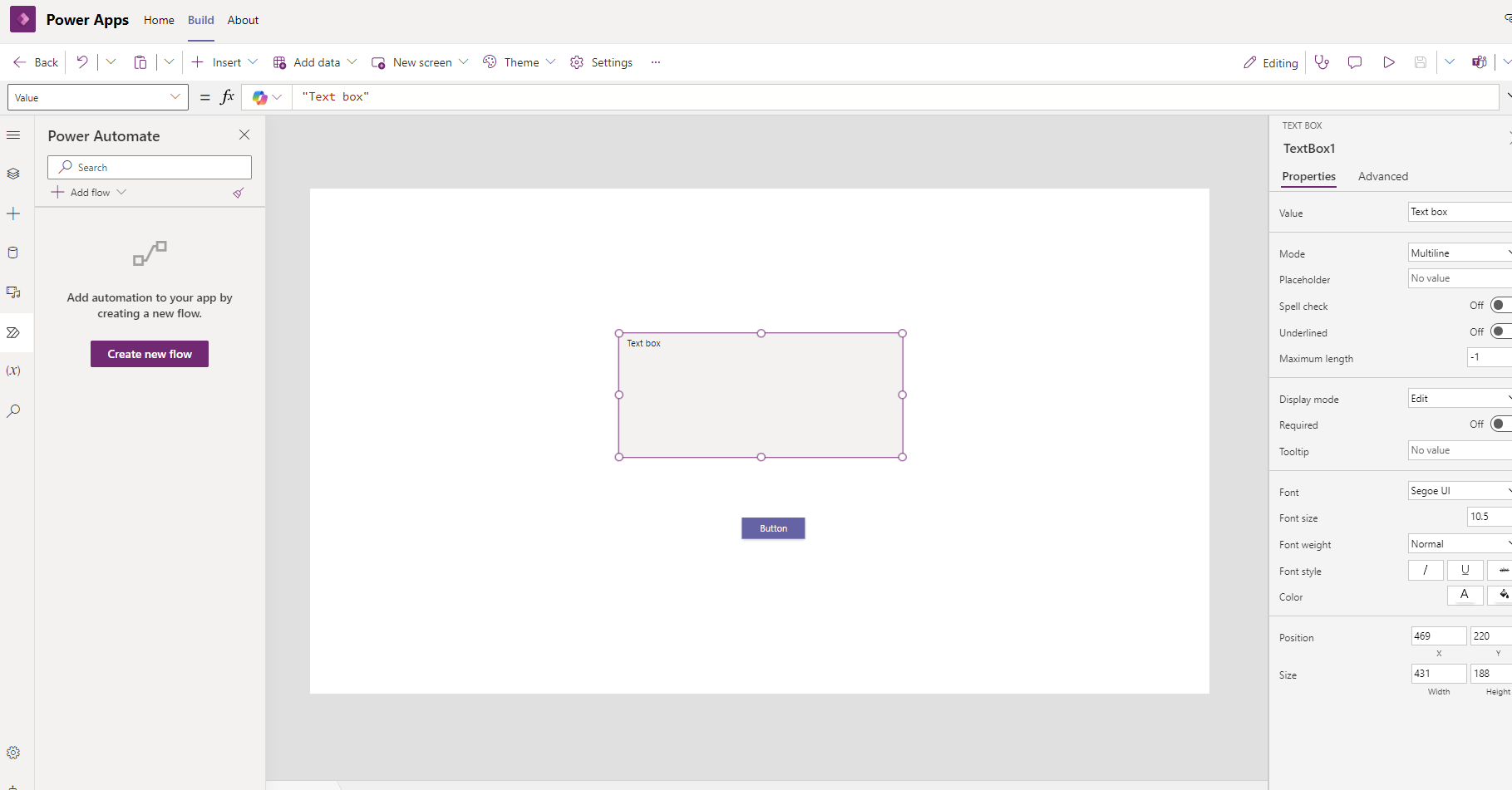This screenshot has width=1512, height=790.
Task: Open the Media sidebar icon
Action: click(13, 292)
